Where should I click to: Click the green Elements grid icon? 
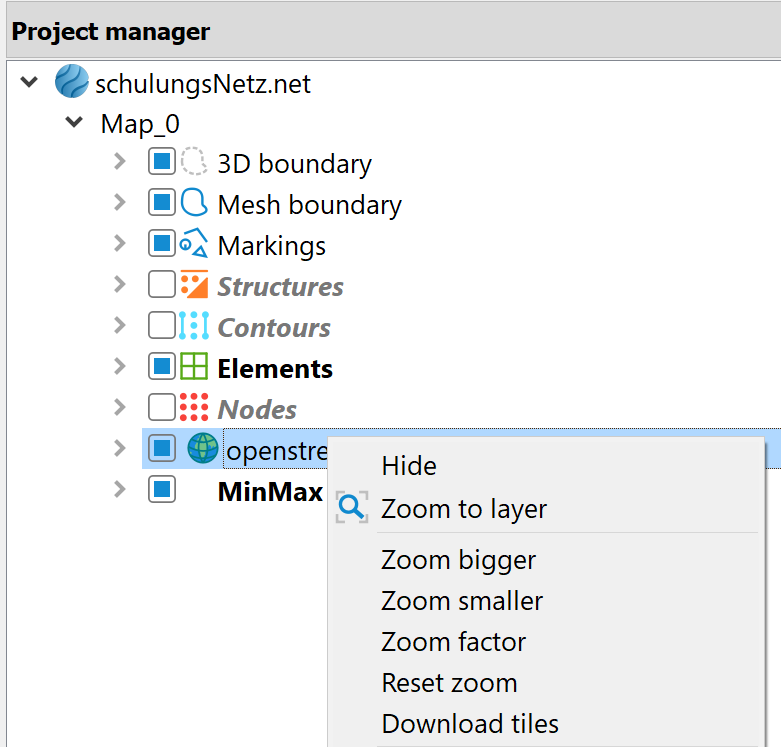194,367
